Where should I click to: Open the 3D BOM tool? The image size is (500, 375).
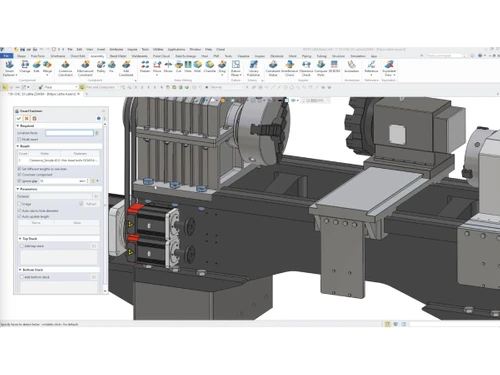tap(334, 67)
